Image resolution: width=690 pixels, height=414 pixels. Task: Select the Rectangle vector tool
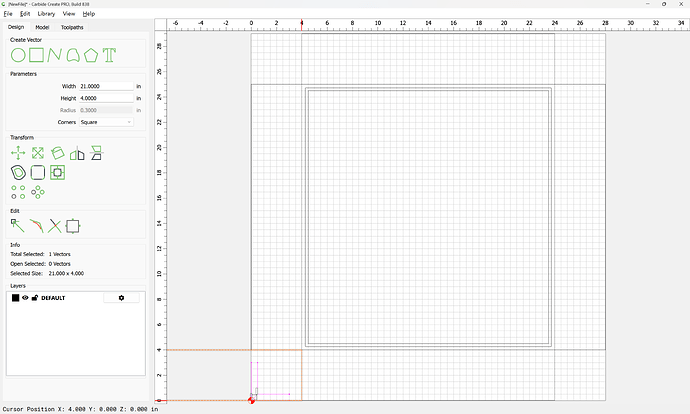pos(36,55)
